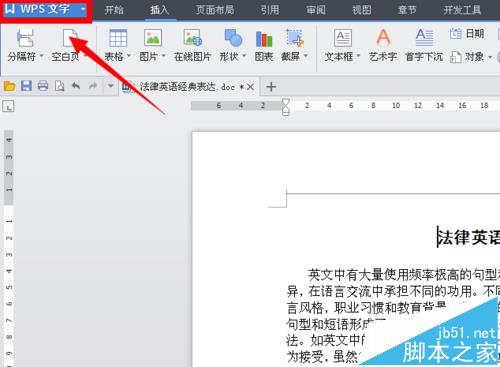
Task: Expand the quick access toolbar dropdown
Action: point(110,86)
